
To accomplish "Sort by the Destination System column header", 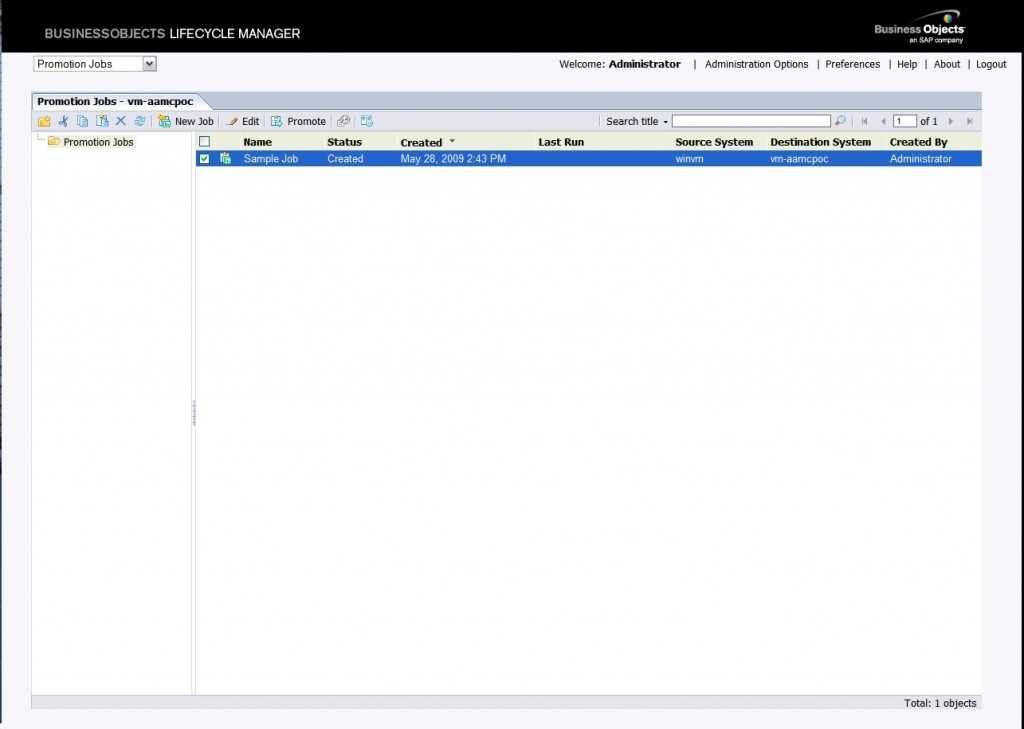I will click(x=820, y=142).
